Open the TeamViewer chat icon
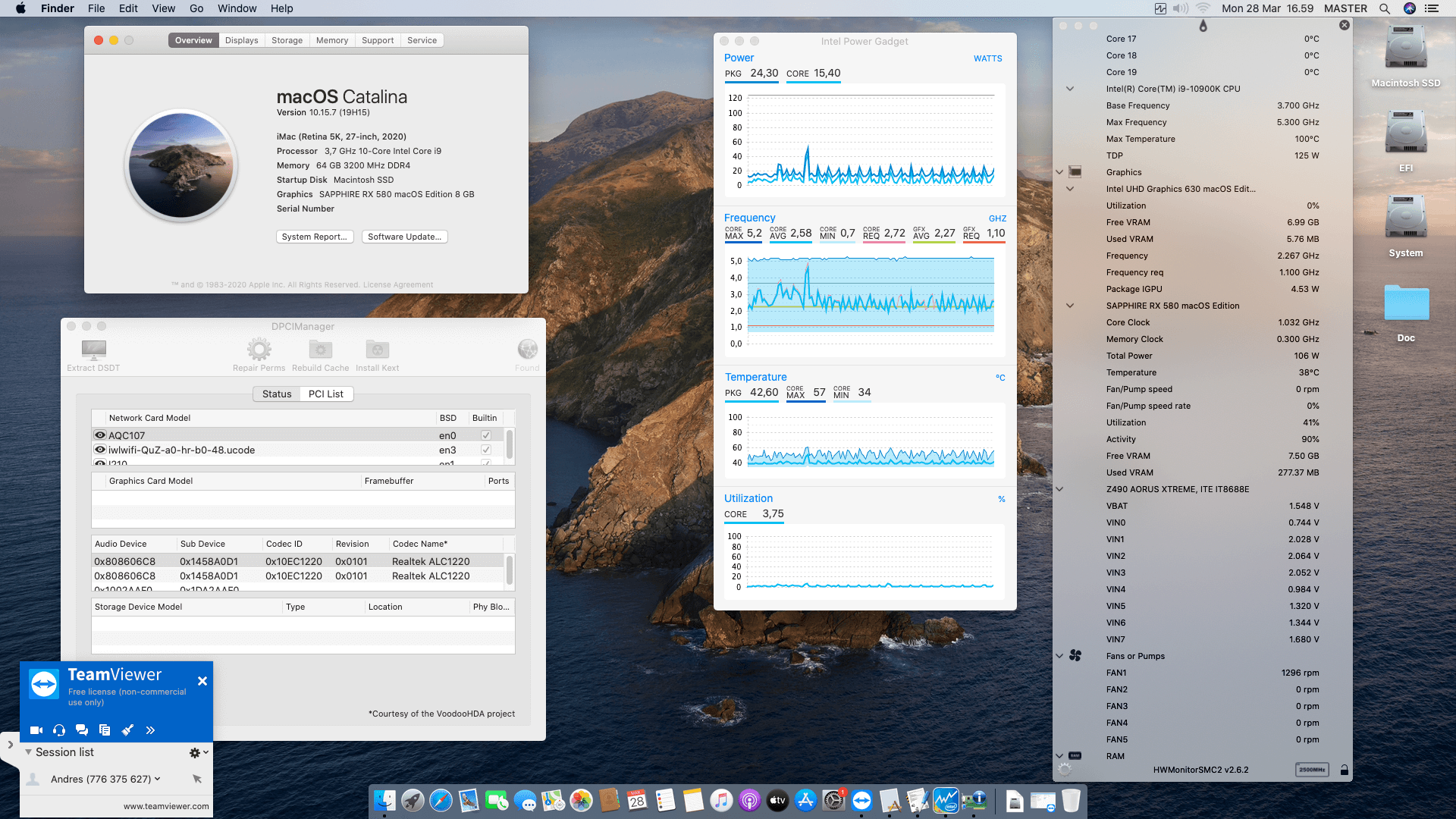Image resolution: width=1456 pixels, height=819 pixels. (x=82, y=730)
